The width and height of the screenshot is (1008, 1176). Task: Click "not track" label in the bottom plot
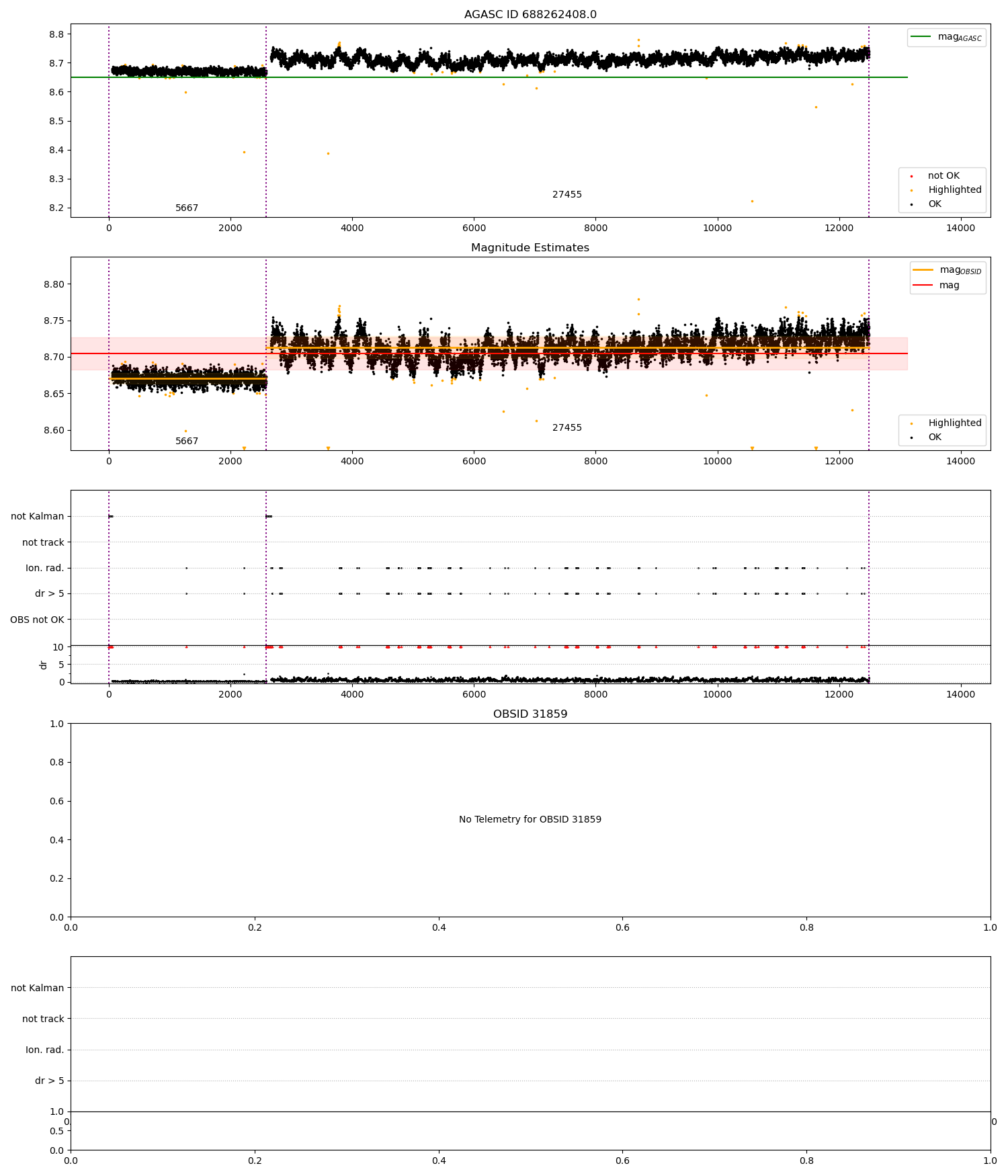43,1019
